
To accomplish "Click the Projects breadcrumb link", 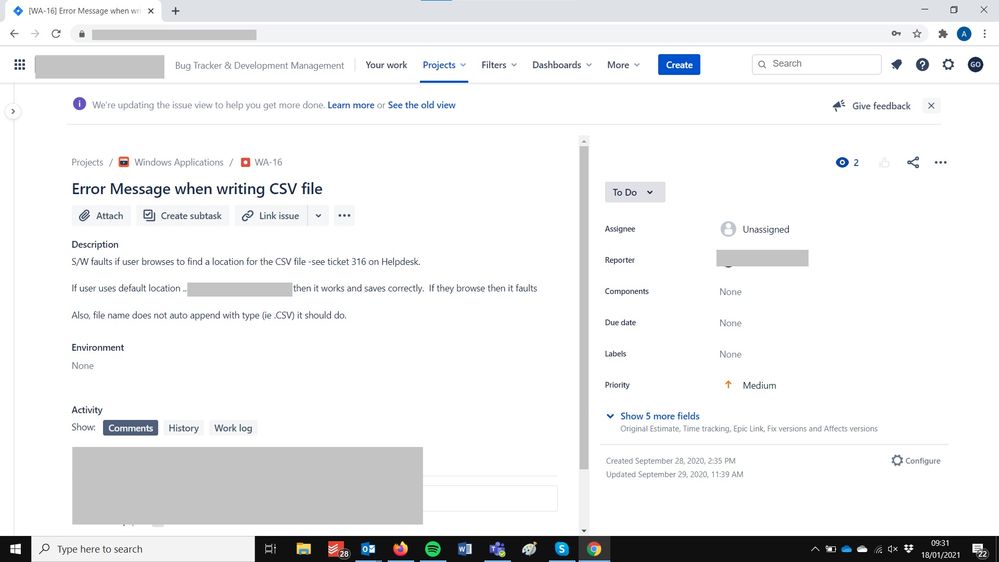I will (x=87, y=162).
